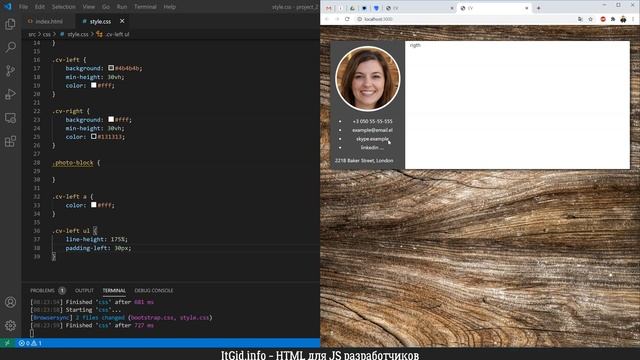
Task: Bookmark this page with star icon
Action: click(590, 19)
